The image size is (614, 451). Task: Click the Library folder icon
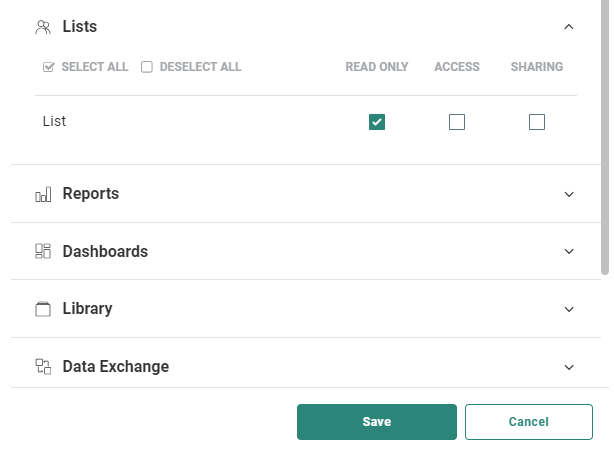[43, 309]
